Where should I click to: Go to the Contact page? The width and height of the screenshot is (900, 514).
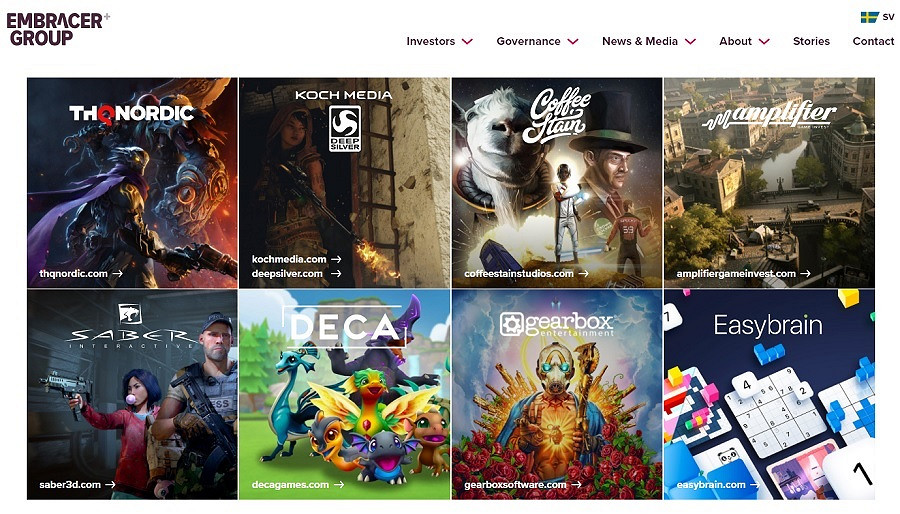point(873,41)
